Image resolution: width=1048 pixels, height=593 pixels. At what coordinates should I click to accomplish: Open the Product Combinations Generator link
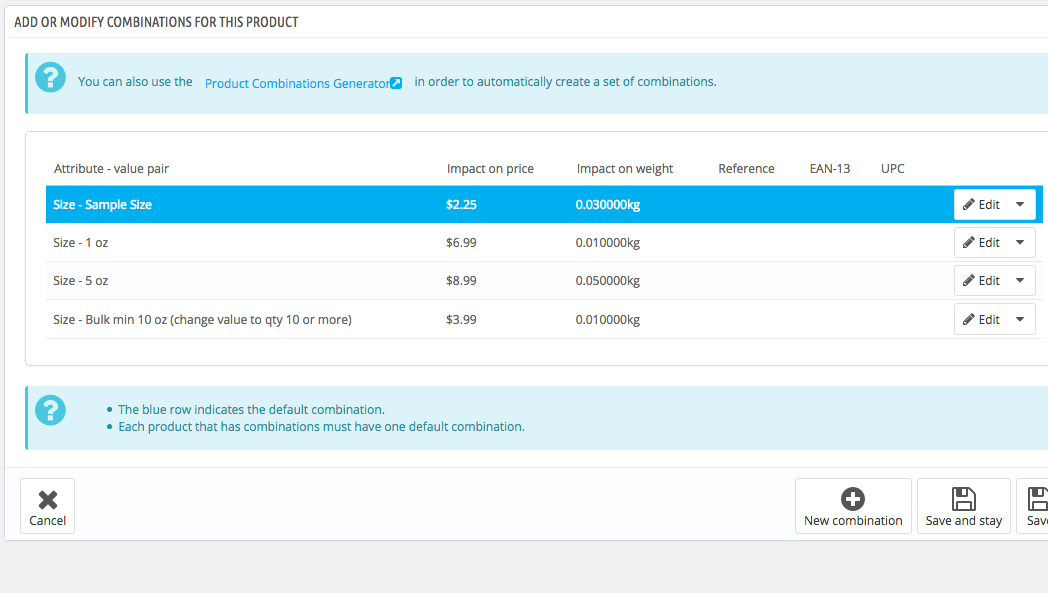tap(297, 84)
